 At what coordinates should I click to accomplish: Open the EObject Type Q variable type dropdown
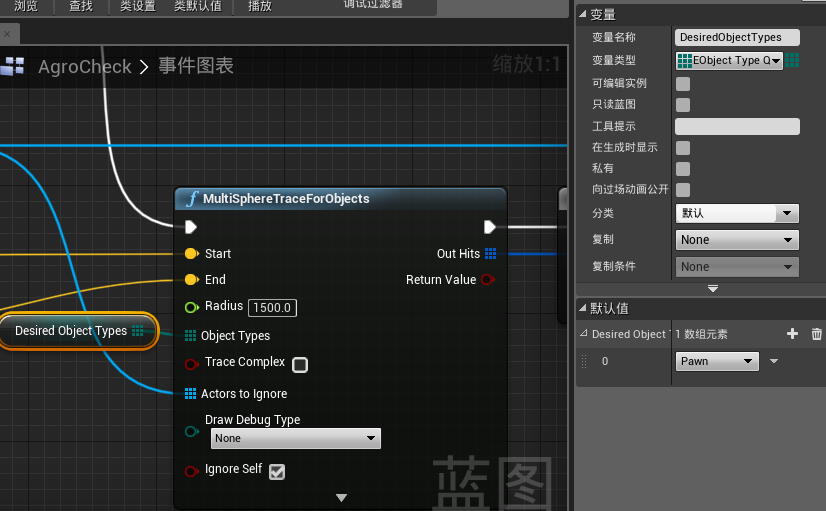(x=729, y=61)
